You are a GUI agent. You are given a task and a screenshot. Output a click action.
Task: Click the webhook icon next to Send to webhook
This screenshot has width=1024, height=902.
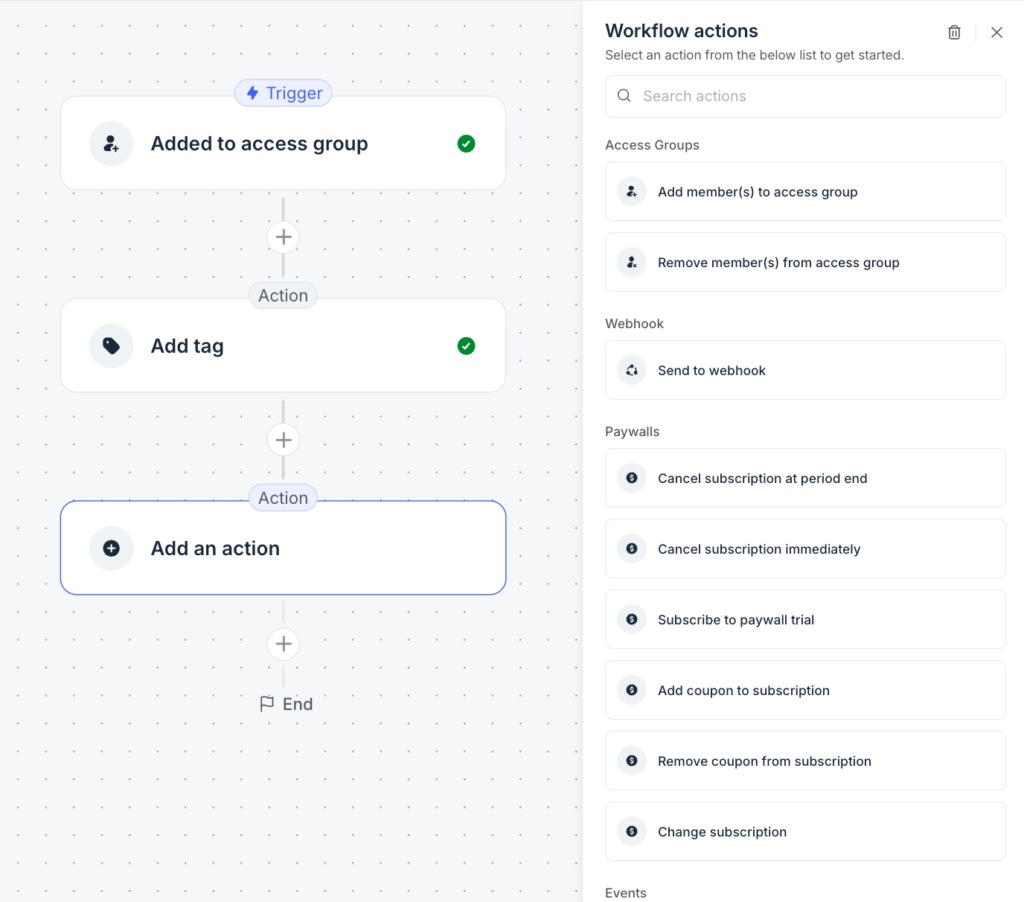pos(631,369)
